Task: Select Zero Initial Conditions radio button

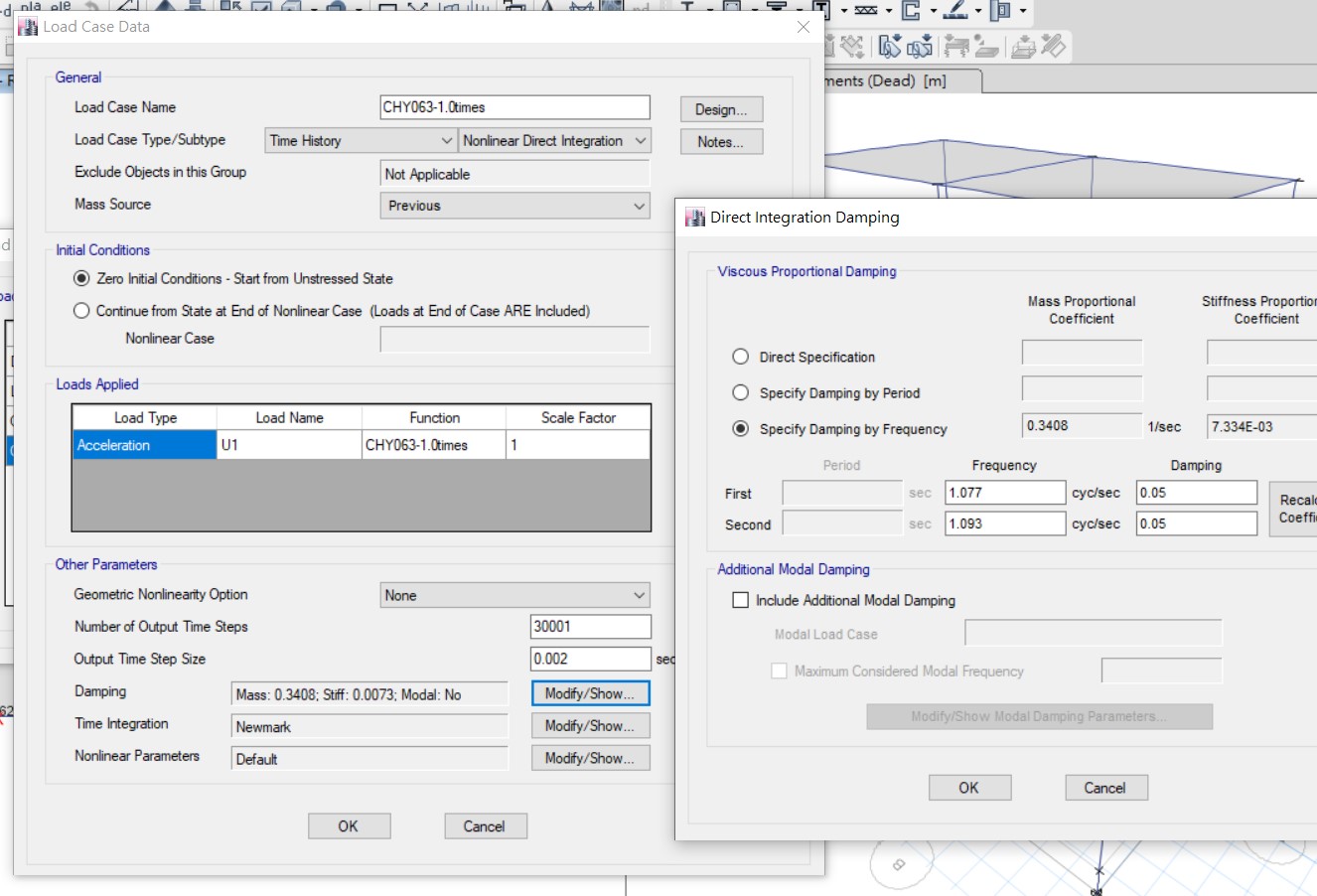Action: pos(81,278)
